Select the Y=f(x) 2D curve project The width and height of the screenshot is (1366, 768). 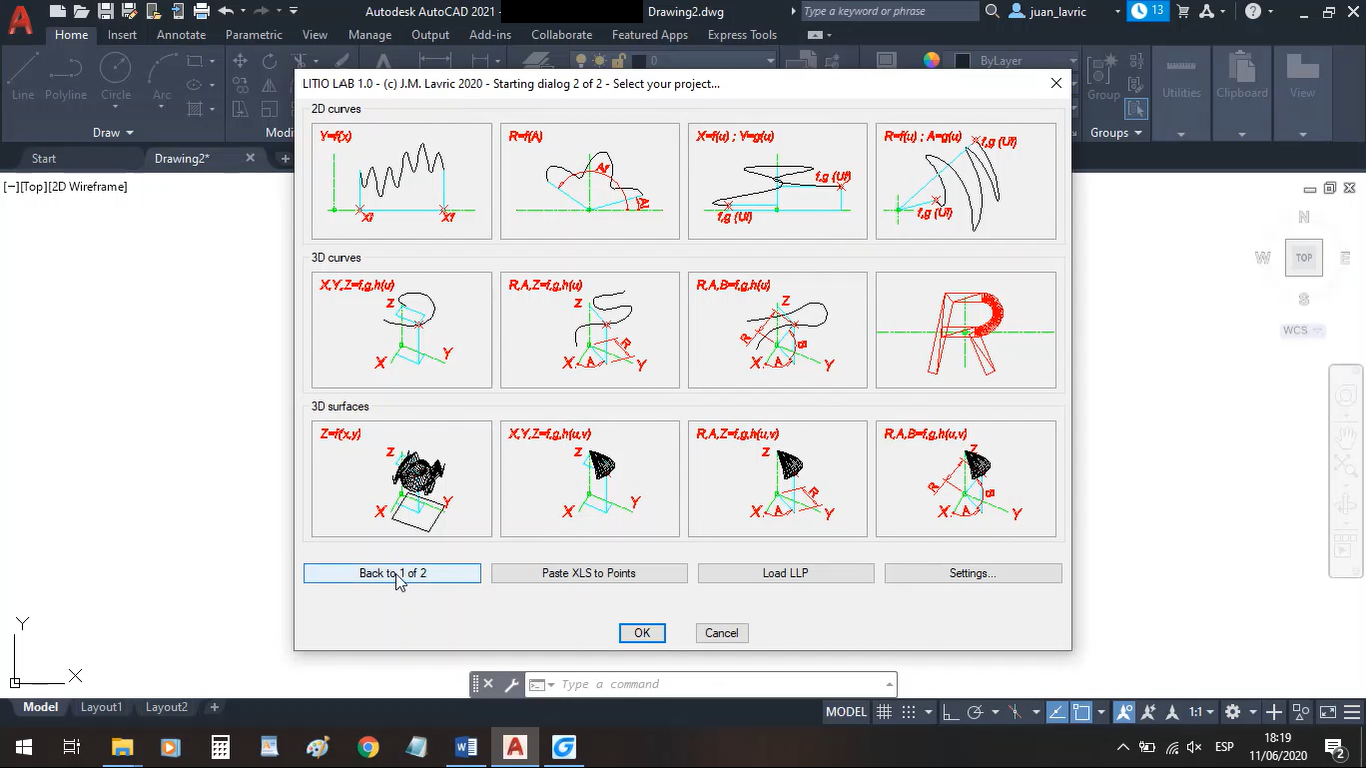(402, 181)
